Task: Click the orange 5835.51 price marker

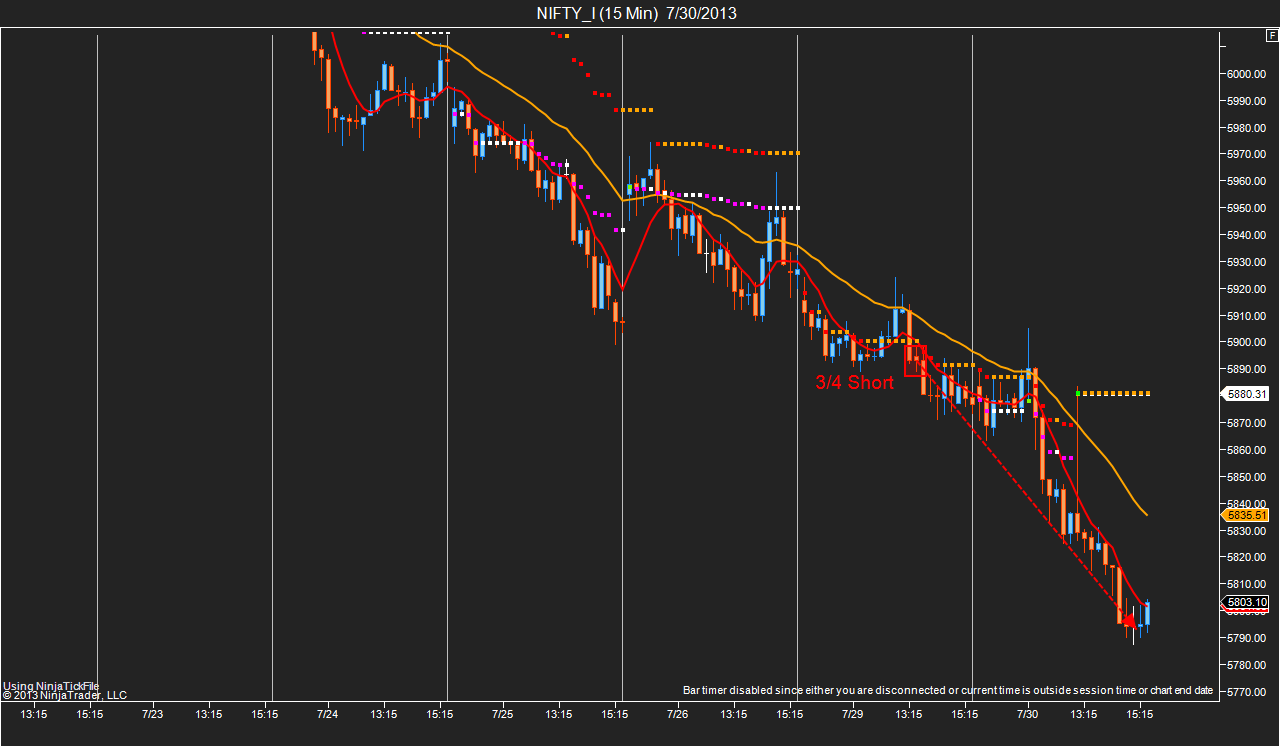Action: point(1247,515)
